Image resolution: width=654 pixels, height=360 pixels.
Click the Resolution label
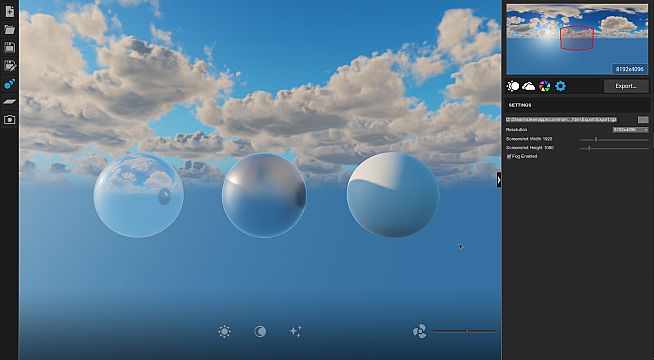tap(516, 130)
